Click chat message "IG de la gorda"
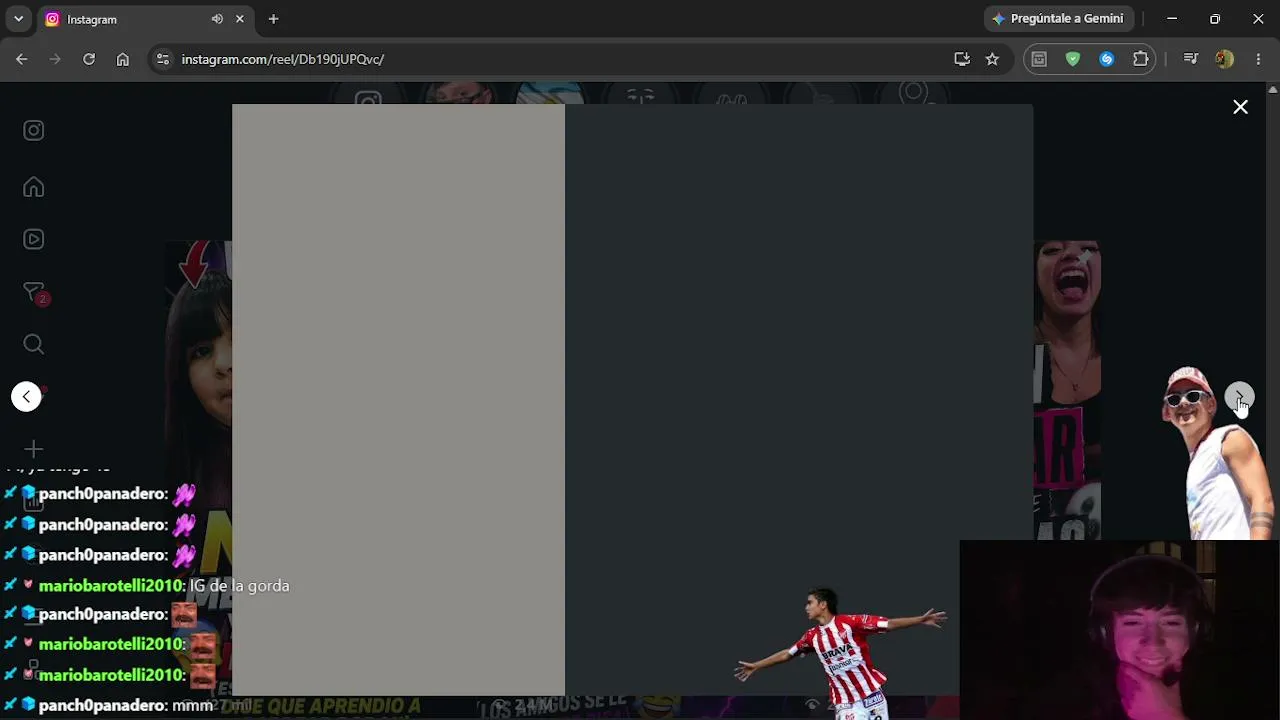This screenshot has width=1280, height=720. (239, 586)
